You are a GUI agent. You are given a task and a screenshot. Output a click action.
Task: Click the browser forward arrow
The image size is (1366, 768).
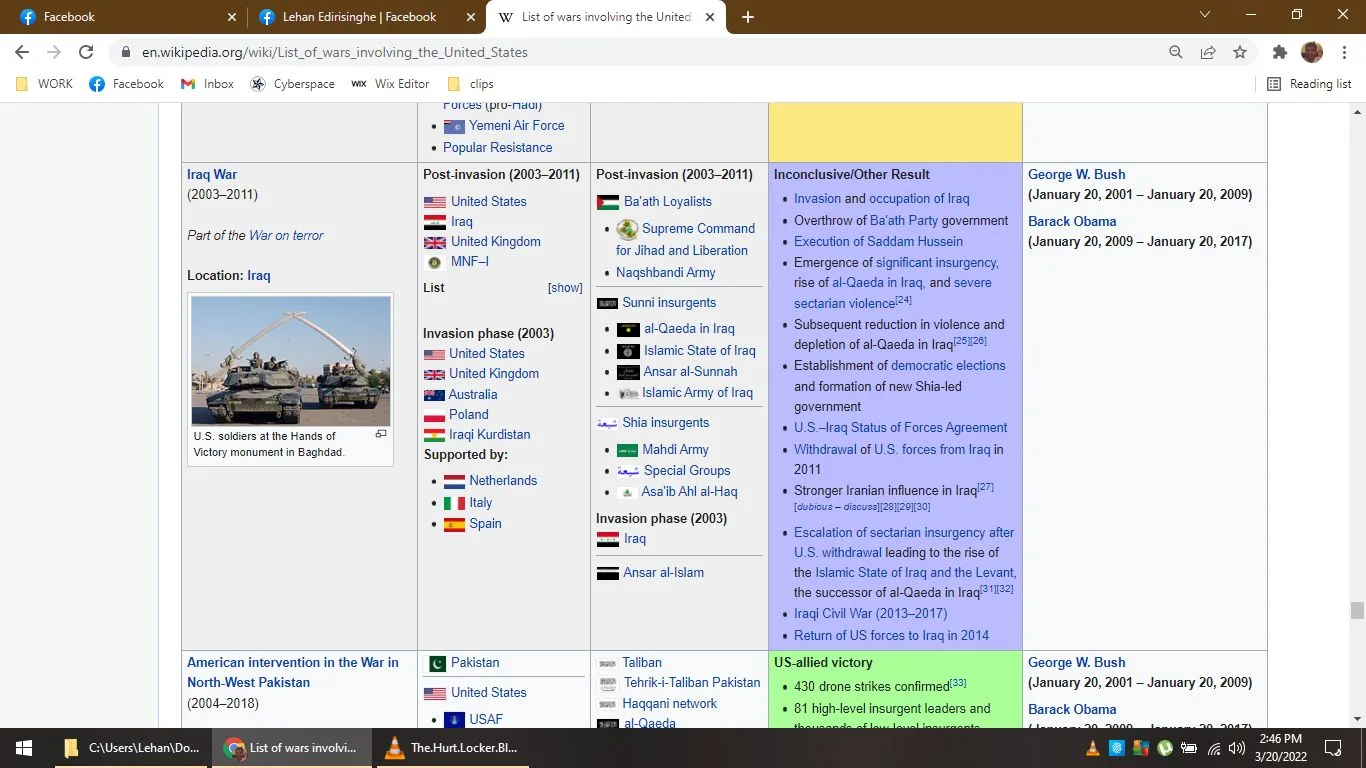pyautogui.click(x=54, y=52)
